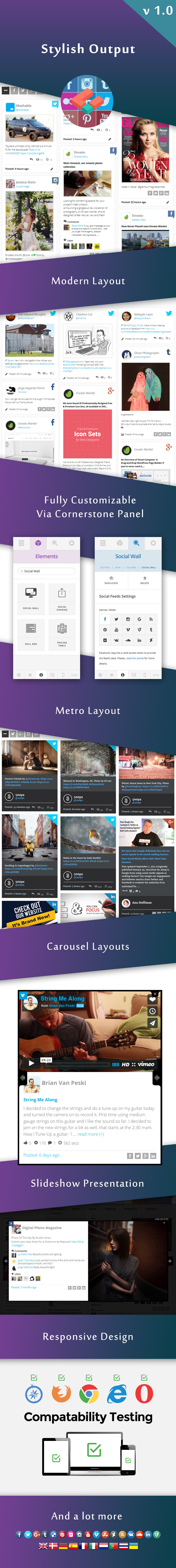Click the checkbox above the Safari icon
The height and width of the screenshot is (1568, 176).
(34, 1378)
